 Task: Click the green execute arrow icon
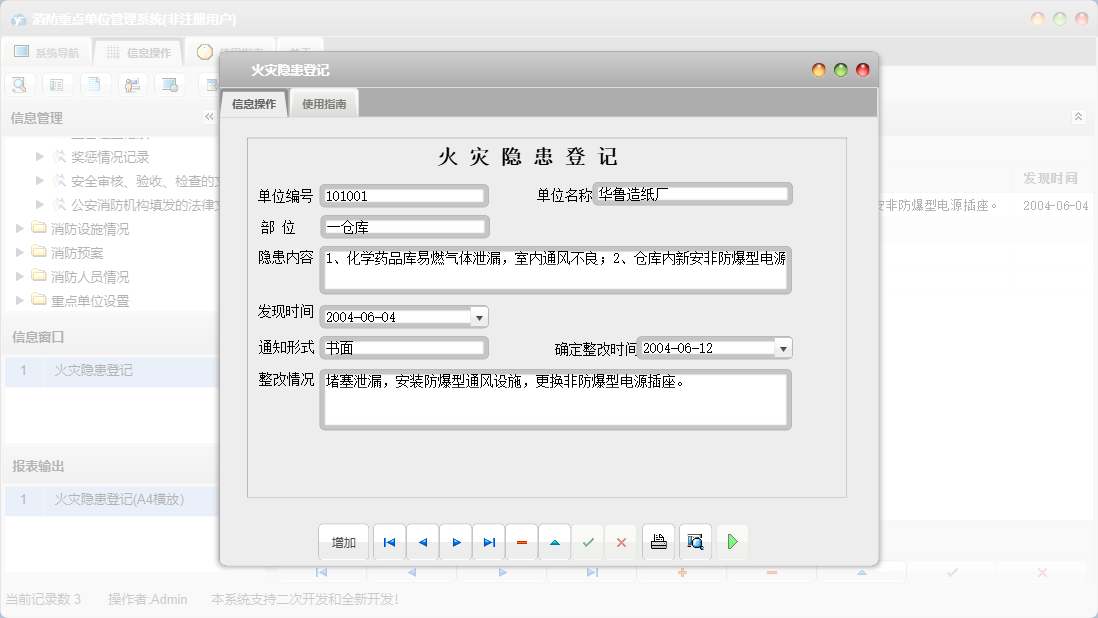tap(733, 541)
